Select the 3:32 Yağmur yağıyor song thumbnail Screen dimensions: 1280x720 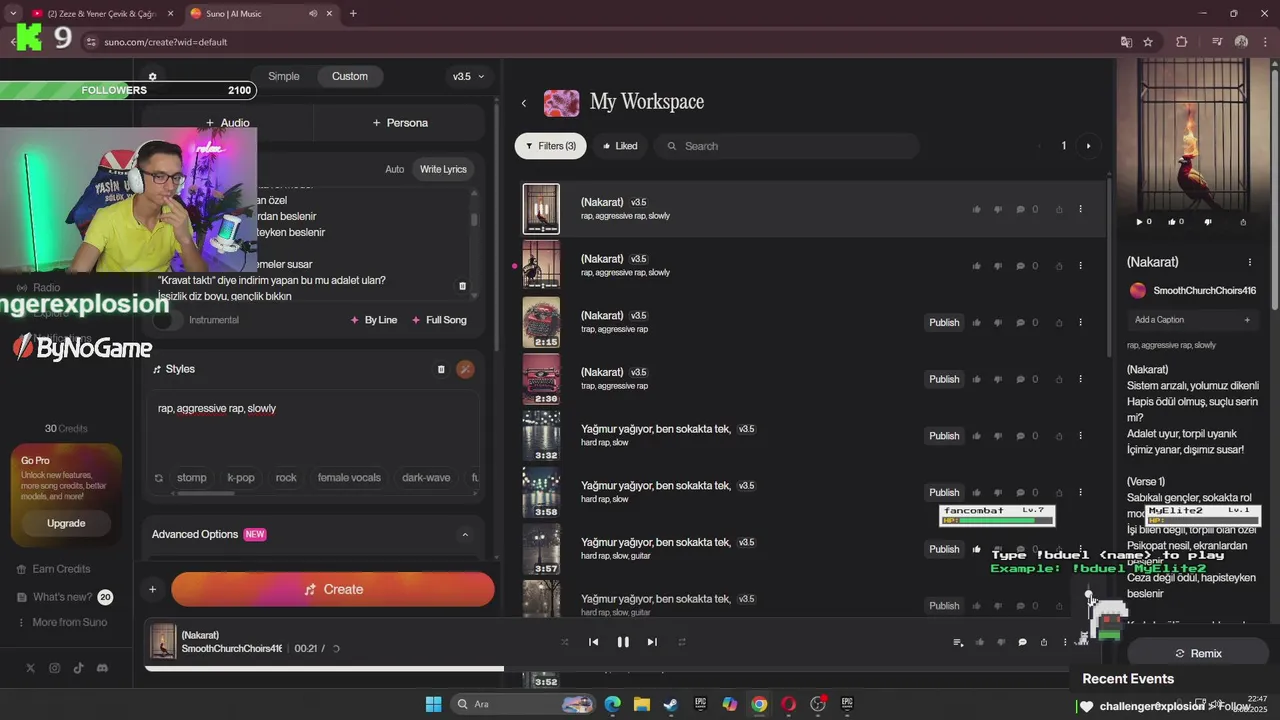[541, 436]
